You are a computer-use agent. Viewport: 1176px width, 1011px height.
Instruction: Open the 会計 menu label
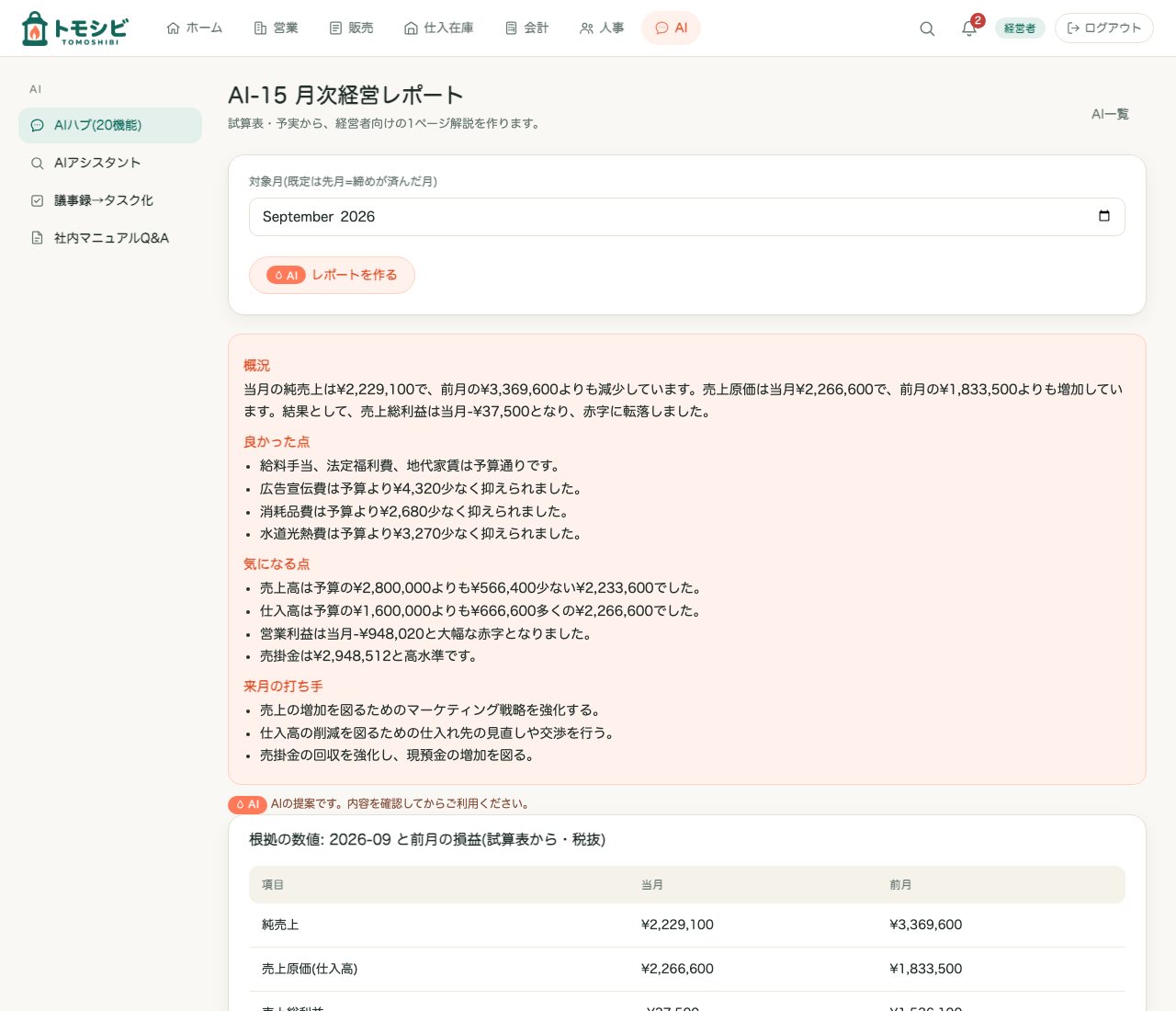click(537, 28)
